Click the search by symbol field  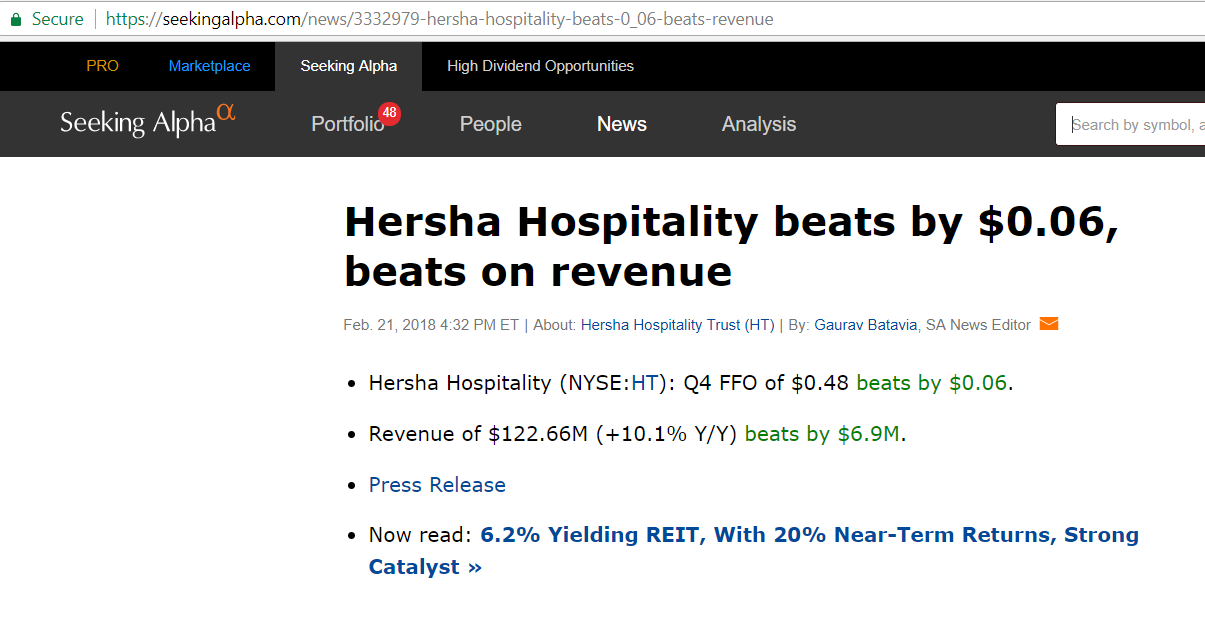tap(1130, 124)
